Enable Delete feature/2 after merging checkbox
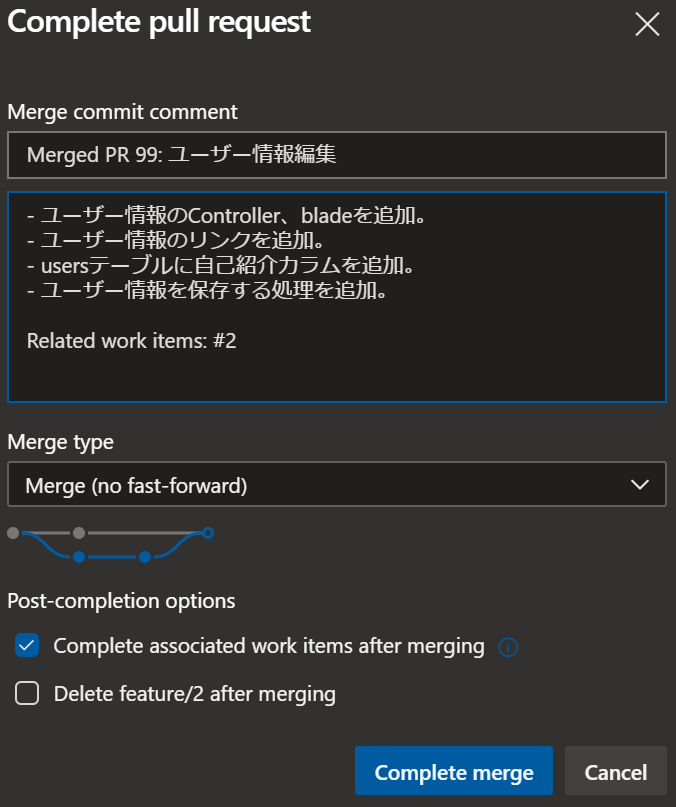Screen dimensions: 676x807 point(27,693)
